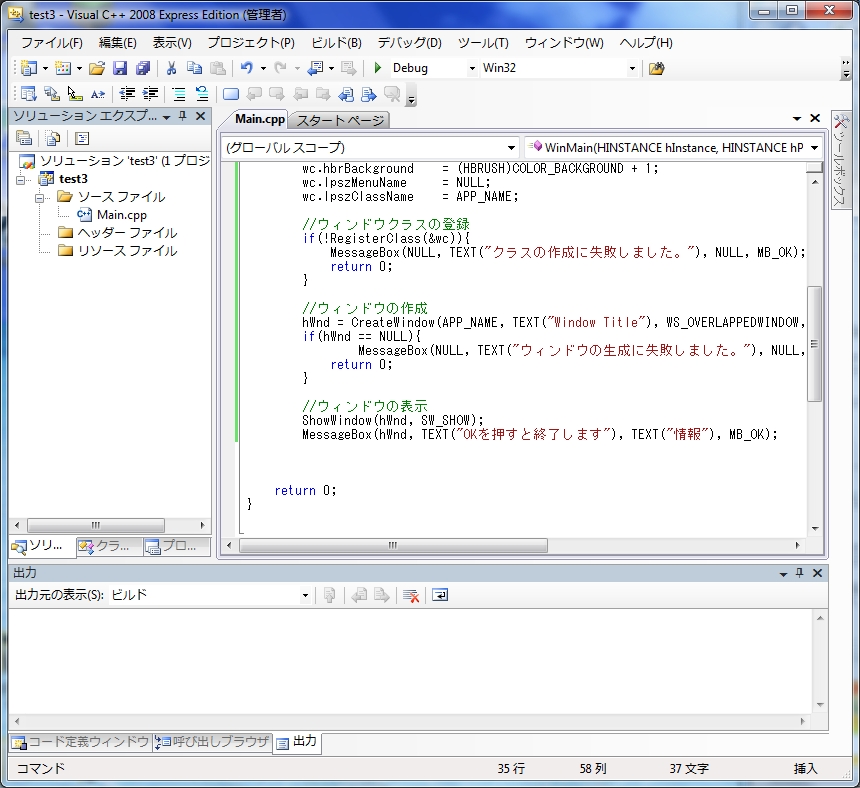This screenshot has width=860, height=788.
Task: Toggle word wrap in the output panel
Action: [x=440, y=595]
